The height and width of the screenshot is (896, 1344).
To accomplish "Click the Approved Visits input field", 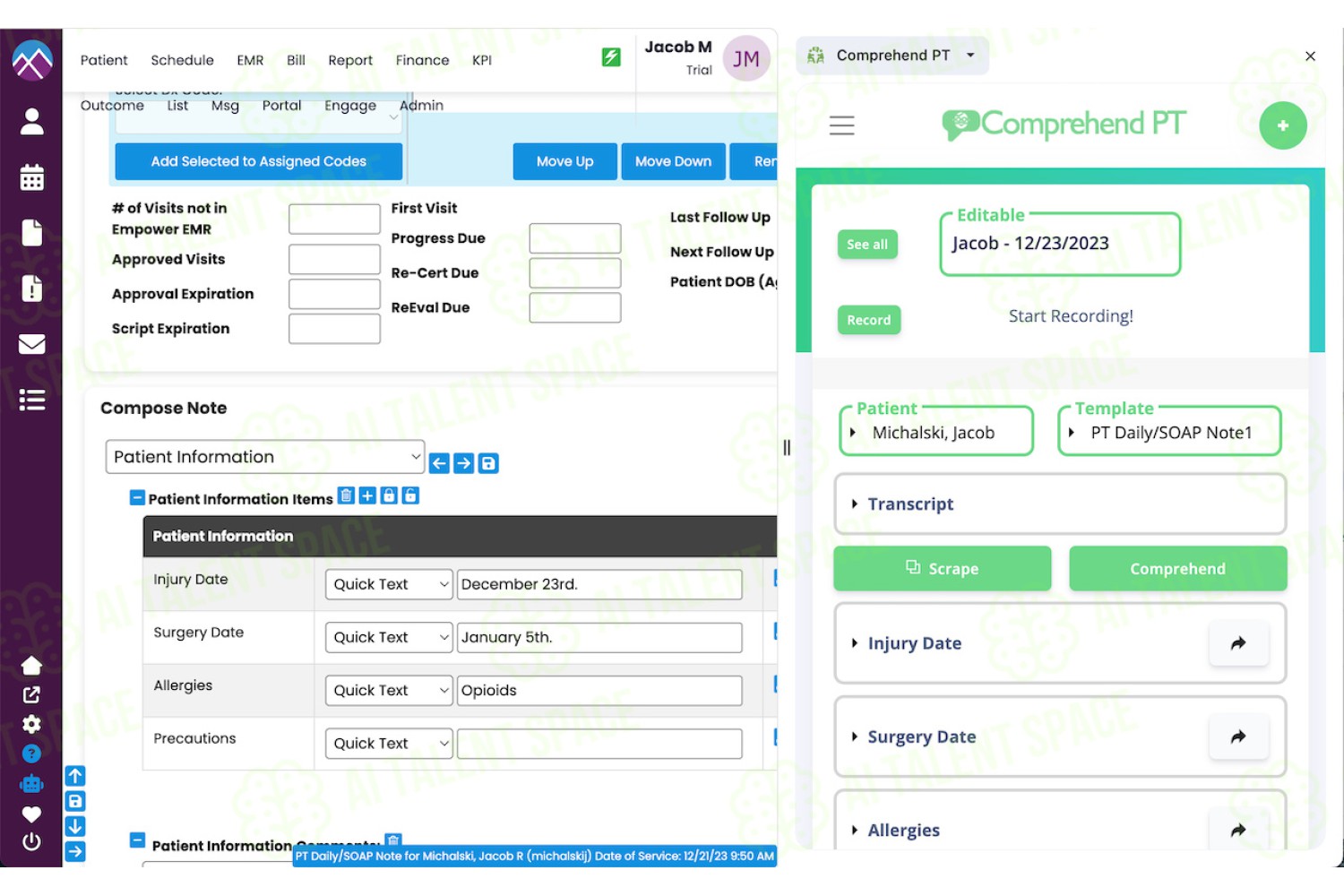I will click(x=334, y=260).
